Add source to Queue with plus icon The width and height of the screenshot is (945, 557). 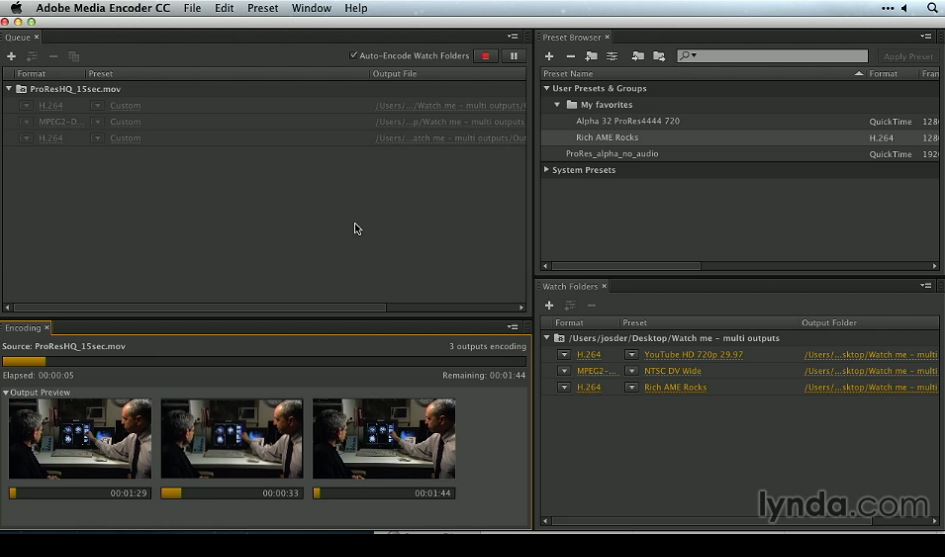[x=11, y=56]
